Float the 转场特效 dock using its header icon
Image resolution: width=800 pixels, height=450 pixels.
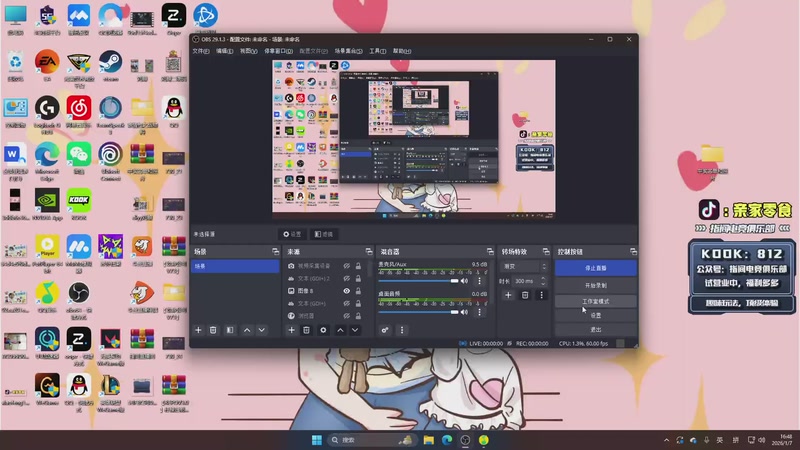(546, 252)
